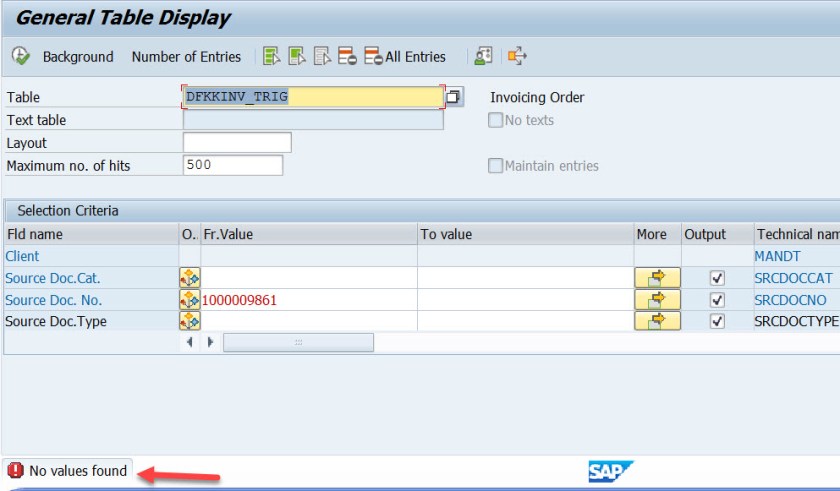The width and height of the screenshot is (840, 491).
Task: Open Table field value help button
Action: (454, 97)
